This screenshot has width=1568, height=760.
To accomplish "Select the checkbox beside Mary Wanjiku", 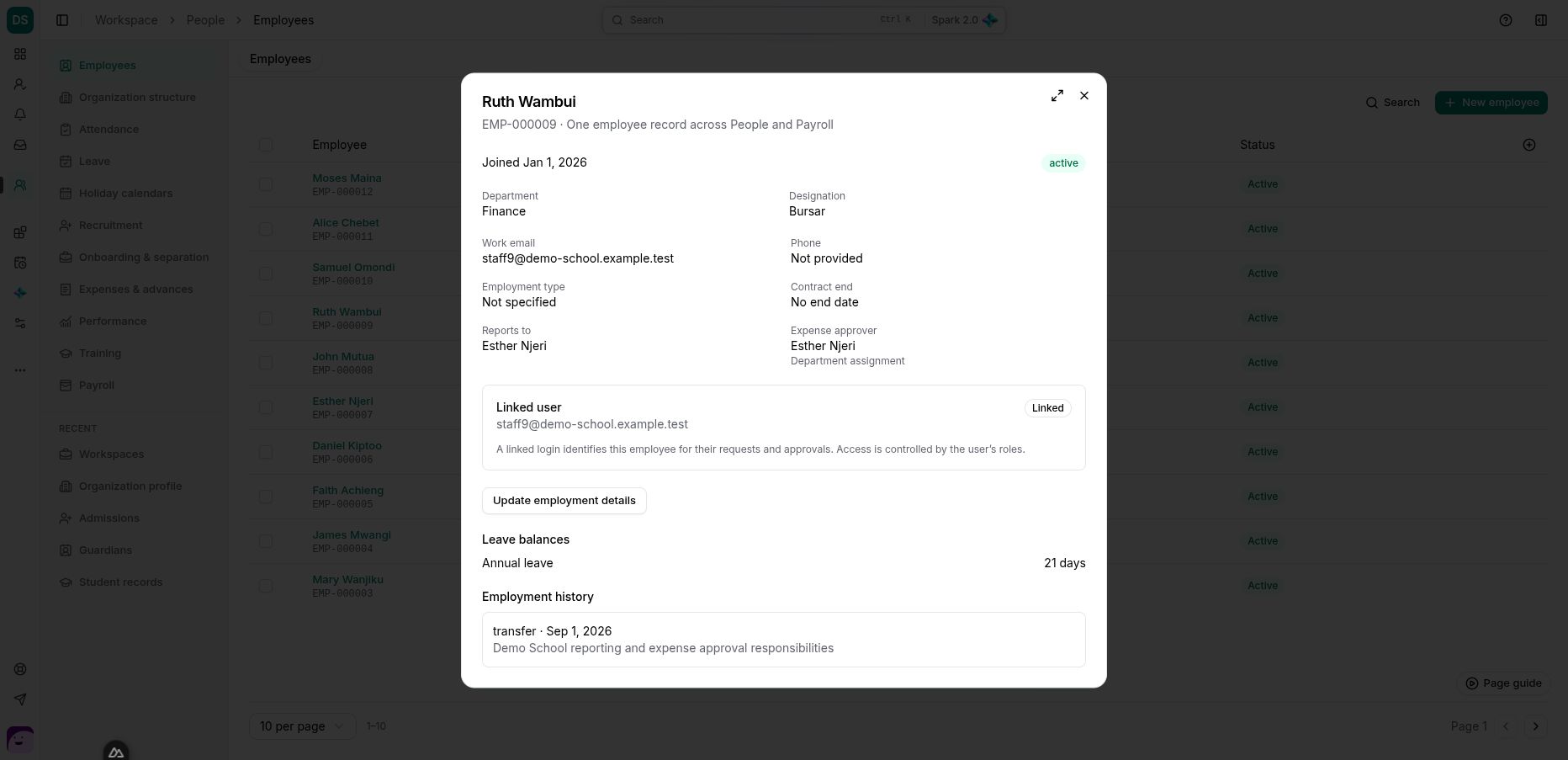I will pos(266,586).
